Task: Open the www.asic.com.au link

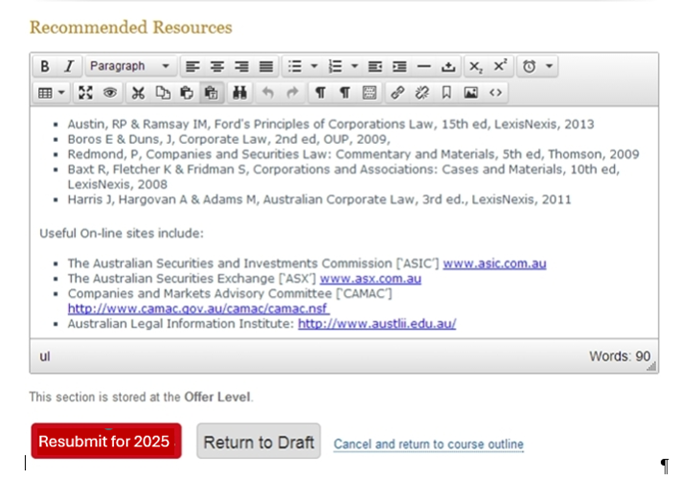Action: coord(494,263)
